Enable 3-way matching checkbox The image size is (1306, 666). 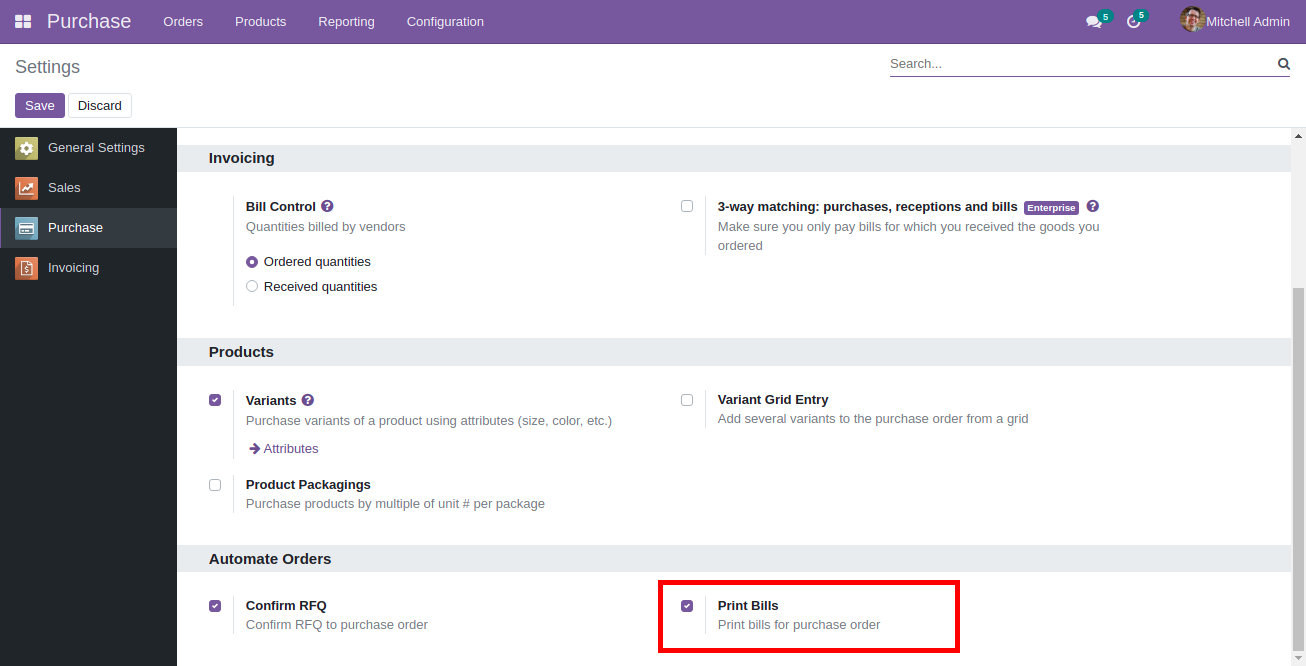tap(687, 206)
